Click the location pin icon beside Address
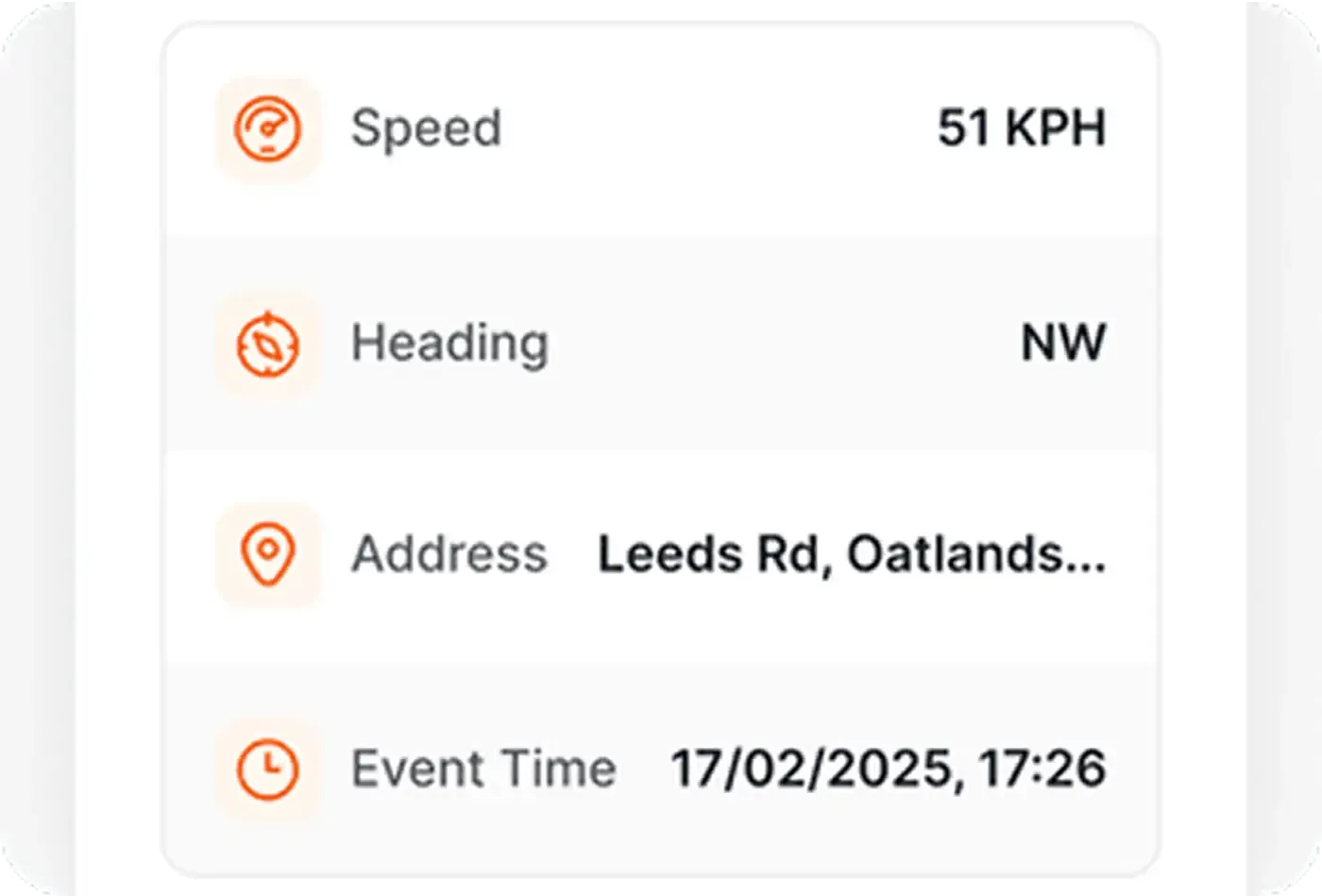The image size is (1322, 896). pyautogui.click(x=268, y=554)
